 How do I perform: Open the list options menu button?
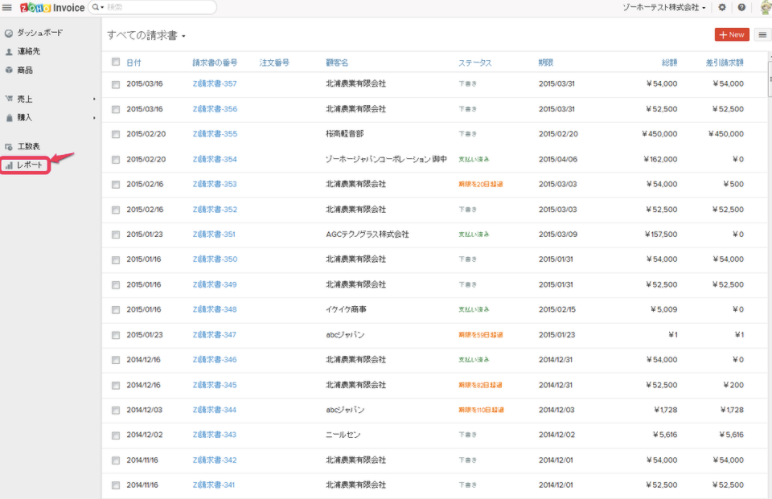pyautogui.click(x=762, y=34)
